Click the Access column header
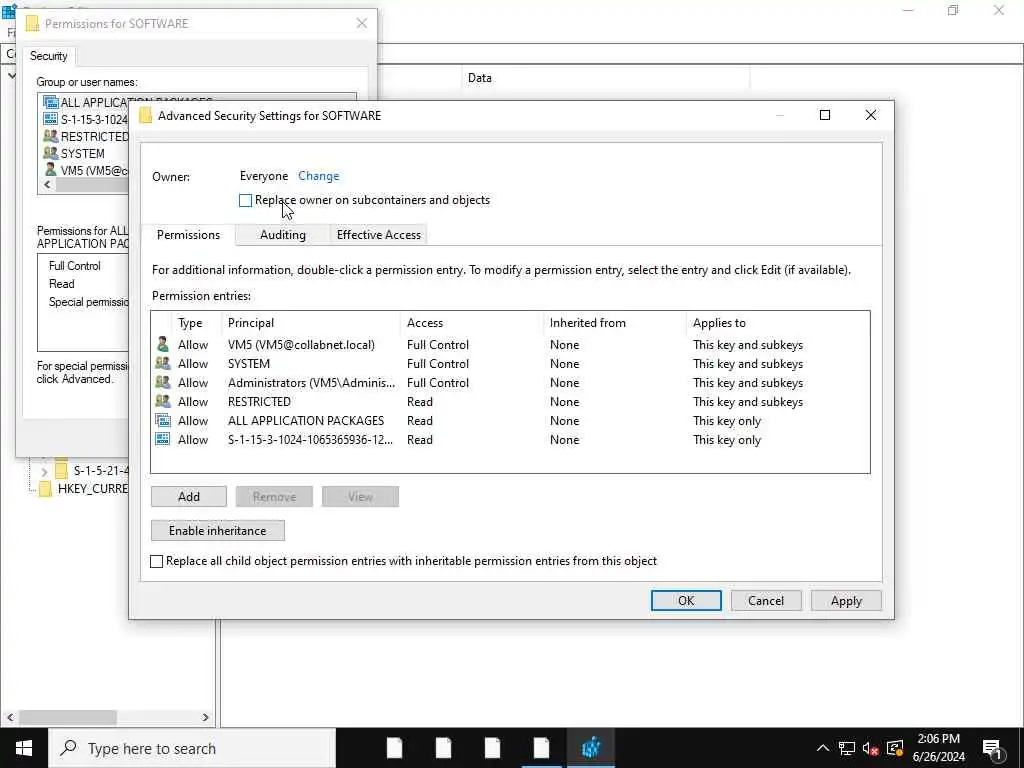Viewport: 1024px width, 768px height. [473, 323]
